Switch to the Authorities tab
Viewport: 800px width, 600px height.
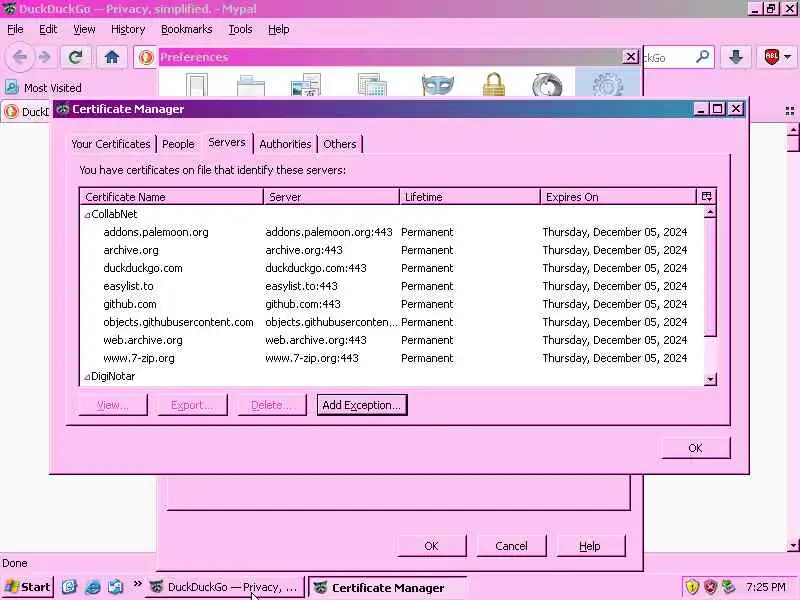point(285,144)
